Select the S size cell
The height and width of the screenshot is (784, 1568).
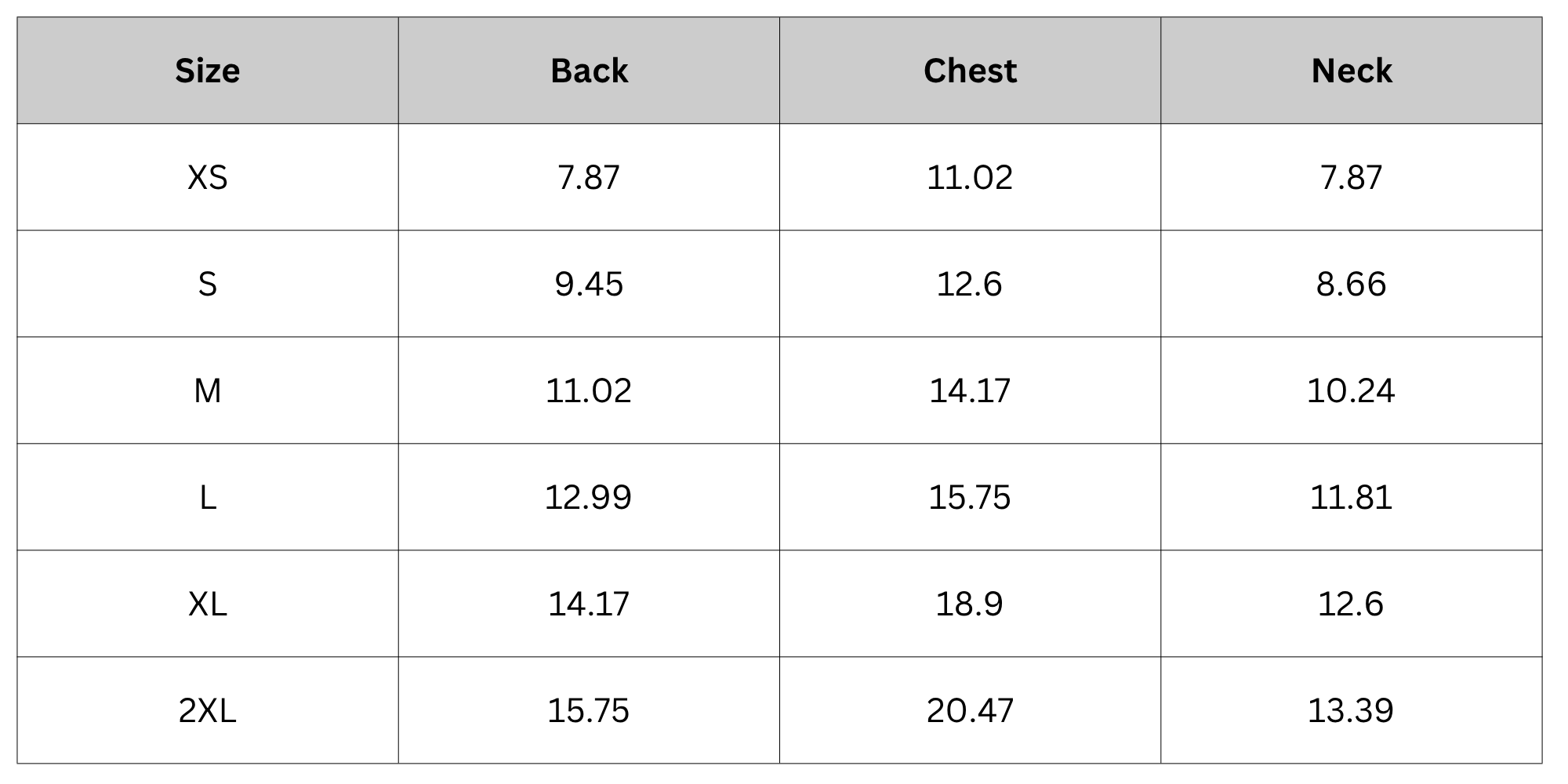pyautogui.click(x=208, y=284)
